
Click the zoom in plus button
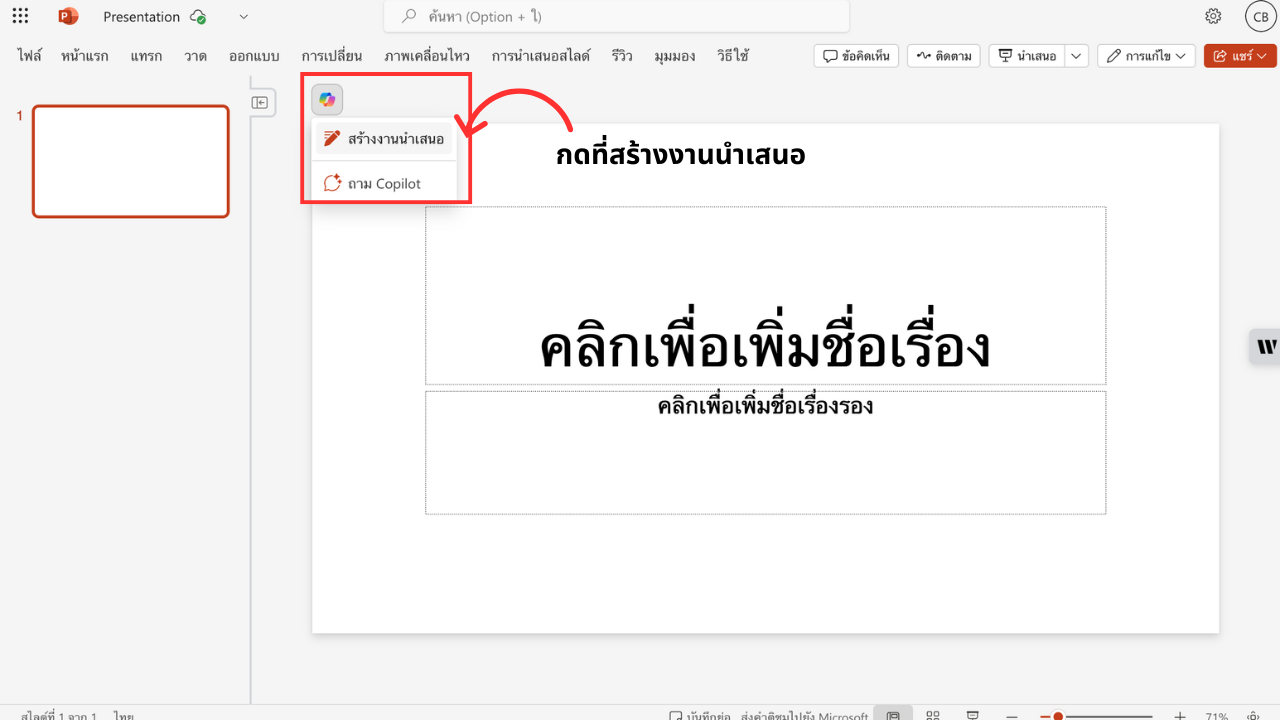point(1180,716)
